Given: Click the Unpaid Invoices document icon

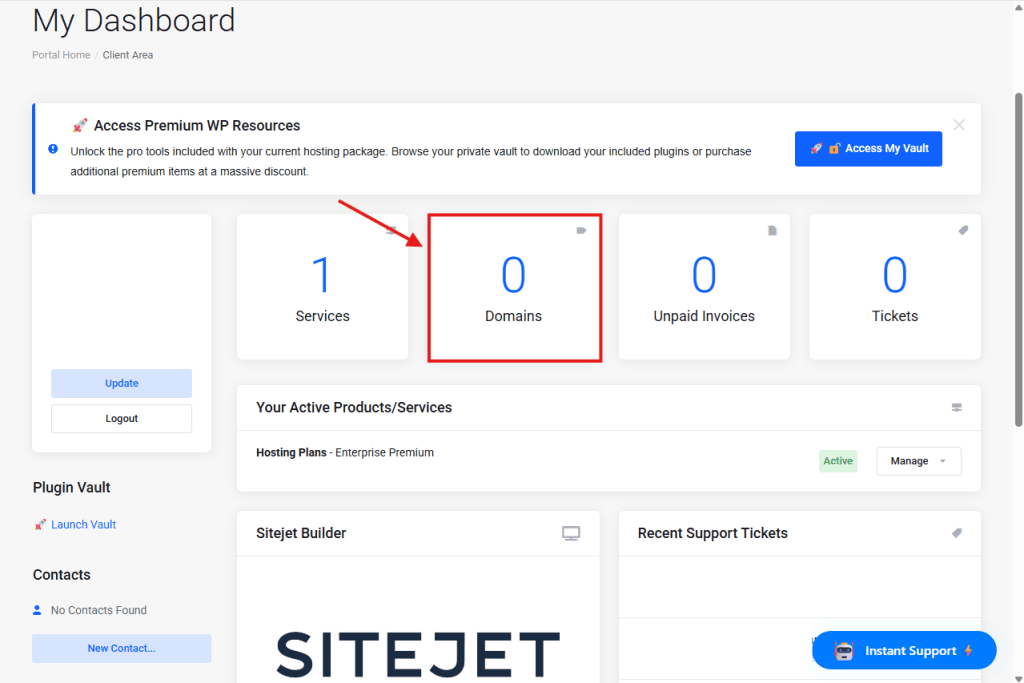Looking at the screenshot, I should 772,231.
